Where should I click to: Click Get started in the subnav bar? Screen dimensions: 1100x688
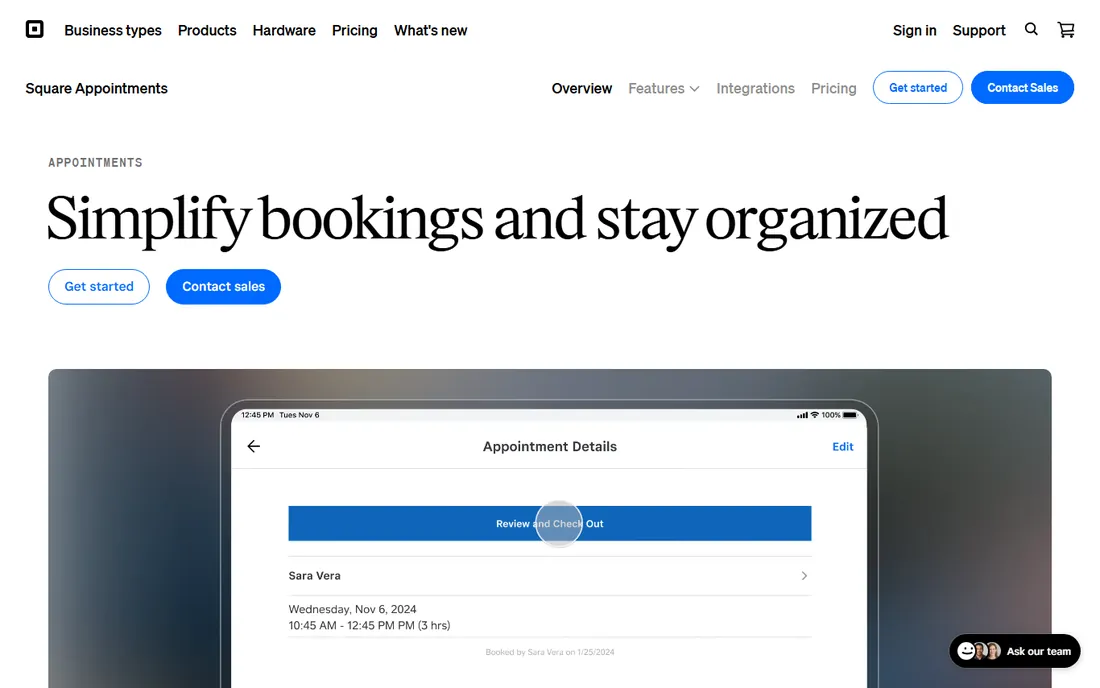[918, 88]
